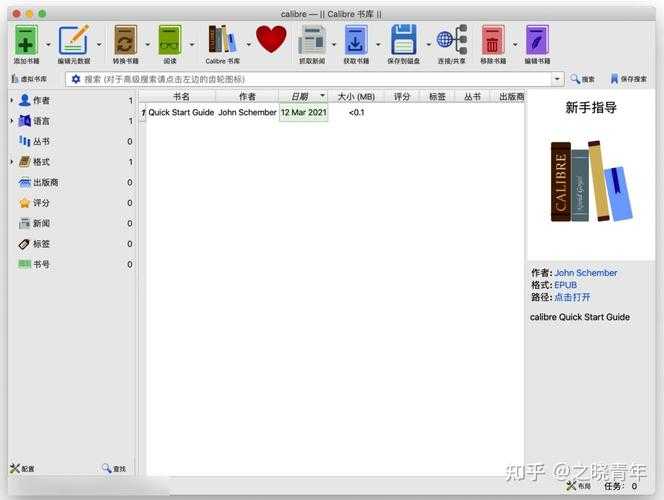664x500 pixels.
Task: Open 编辑元数据 (Edit metadata) tool
Action: pos(73,41)
